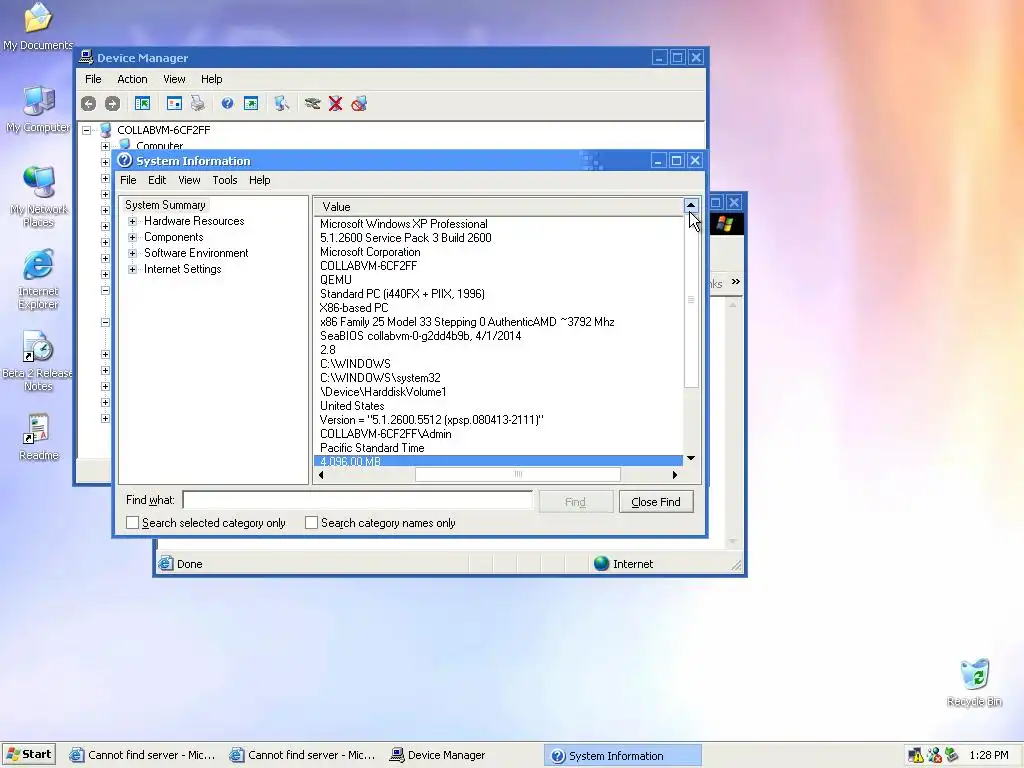Click the Find what text field
The width and height of the screenshot is (1024, 768).
tap(358, 501)
